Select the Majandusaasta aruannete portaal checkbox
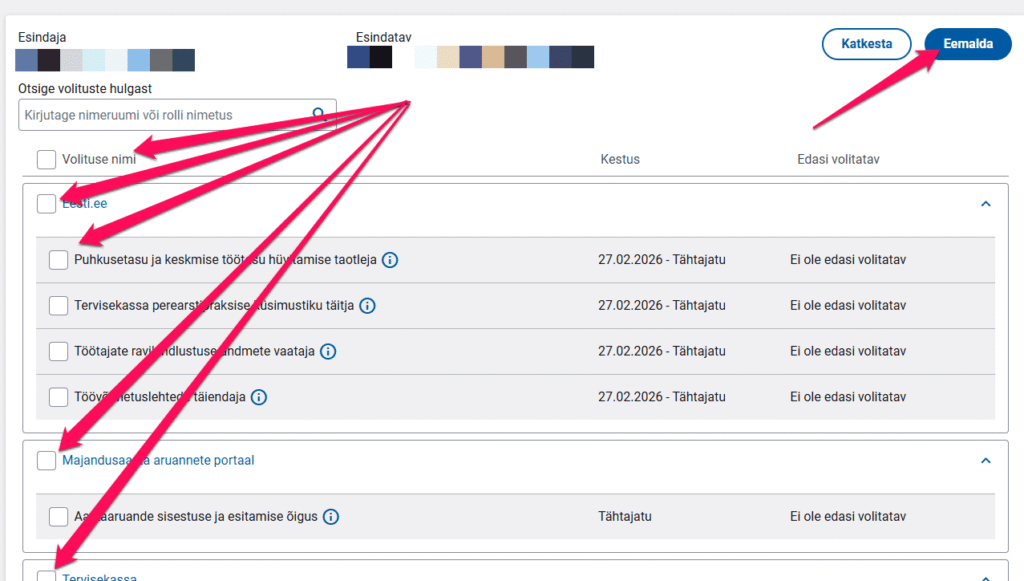This screenshot has width=1024, height=581. click(46, 461)
